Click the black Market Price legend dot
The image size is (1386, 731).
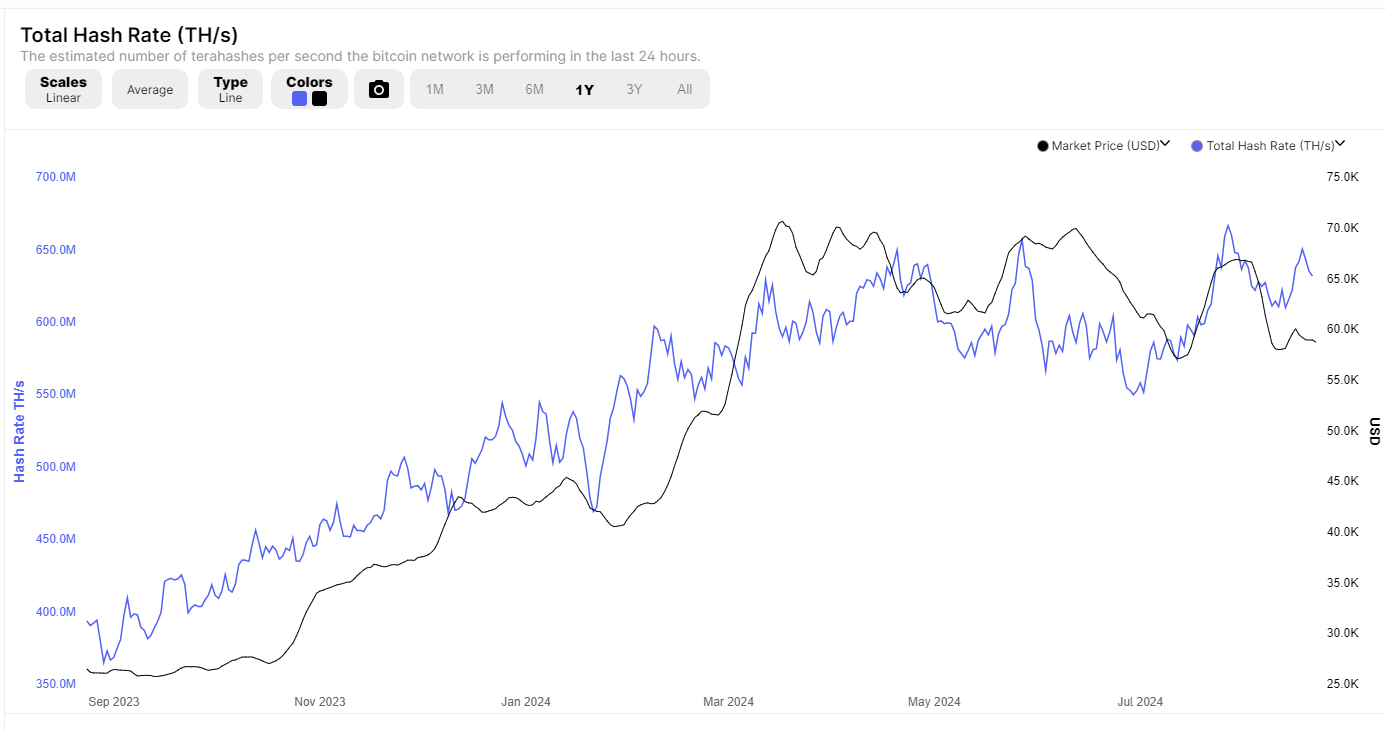coord(1043,146)
